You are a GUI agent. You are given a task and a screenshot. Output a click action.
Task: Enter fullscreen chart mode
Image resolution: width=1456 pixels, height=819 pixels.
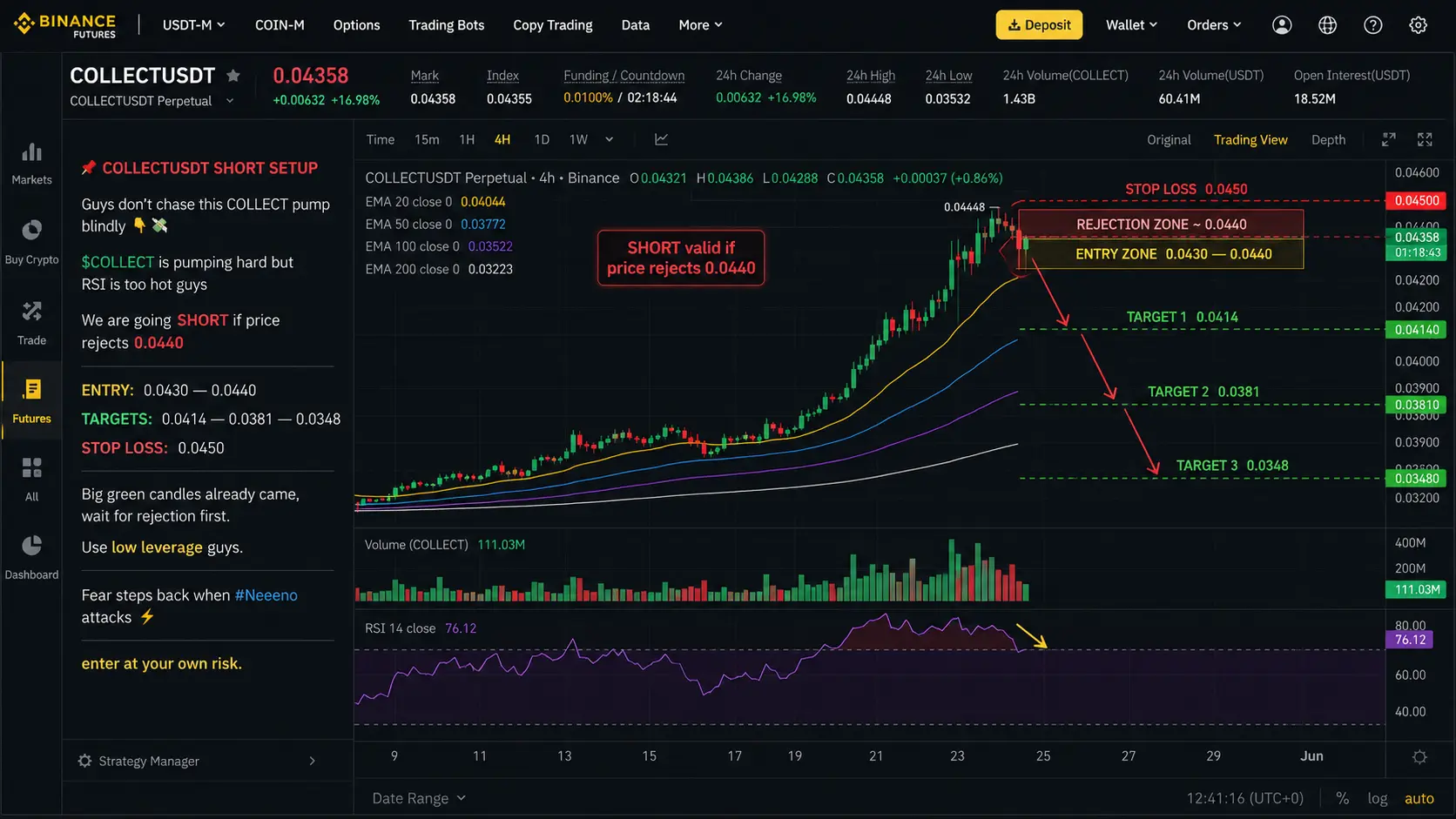[1425, 139]
